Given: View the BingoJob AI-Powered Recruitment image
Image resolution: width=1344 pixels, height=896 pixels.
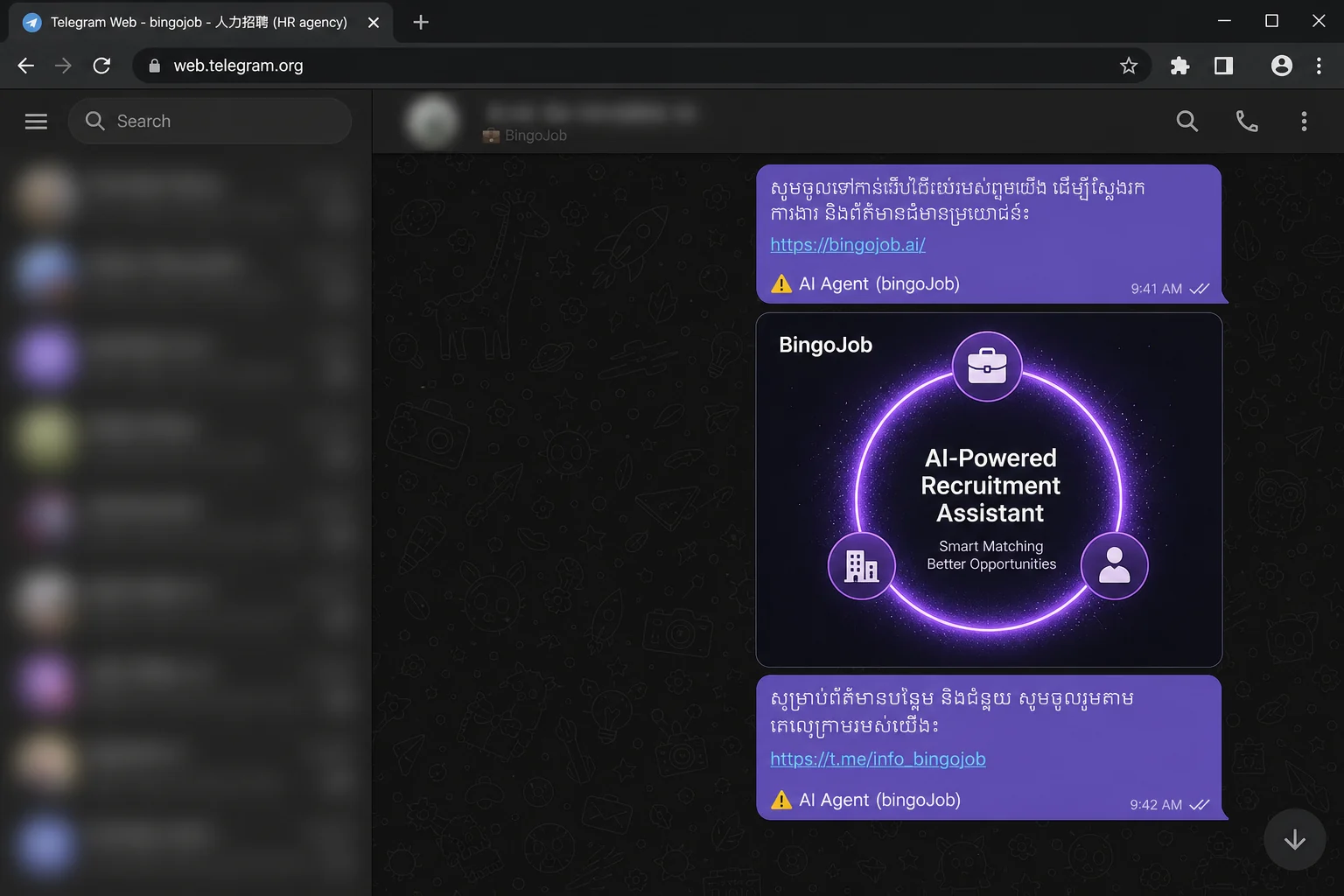Looking at the screenshot, I should [989, 490].
